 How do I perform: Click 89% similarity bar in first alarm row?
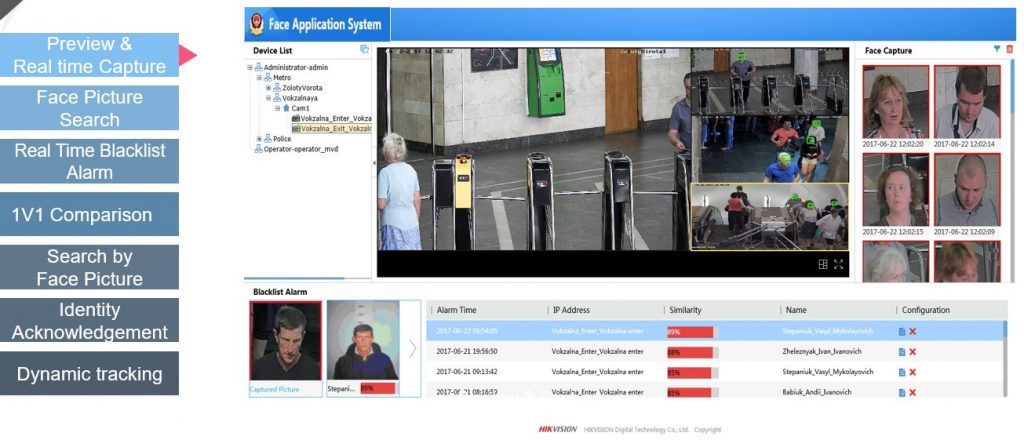tap(692, 332)
